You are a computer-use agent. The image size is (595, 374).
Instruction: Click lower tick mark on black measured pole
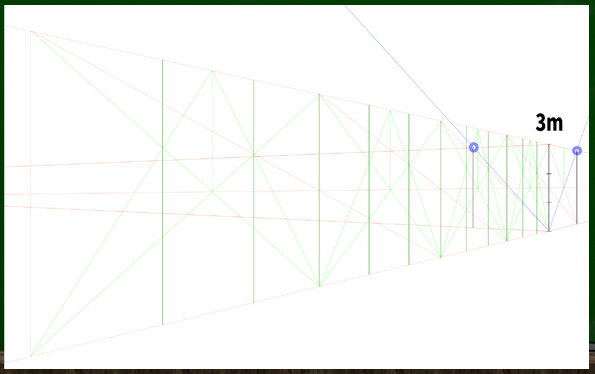click(549, 202)
